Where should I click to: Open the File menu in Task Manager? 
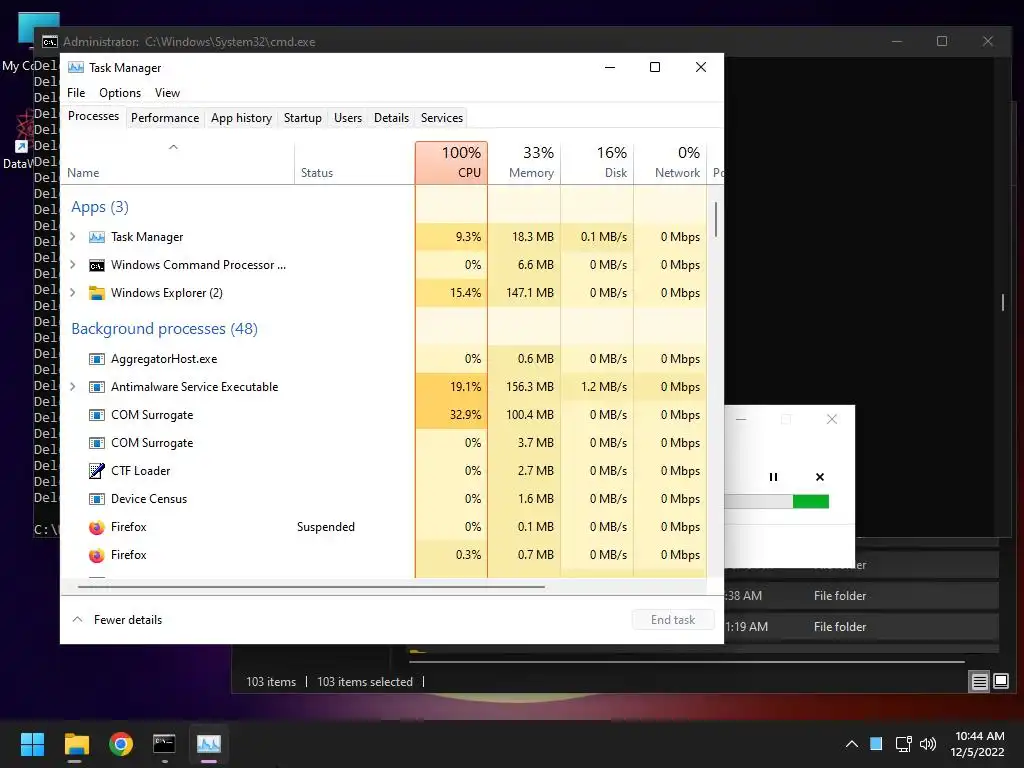click(x=76, y=93)
